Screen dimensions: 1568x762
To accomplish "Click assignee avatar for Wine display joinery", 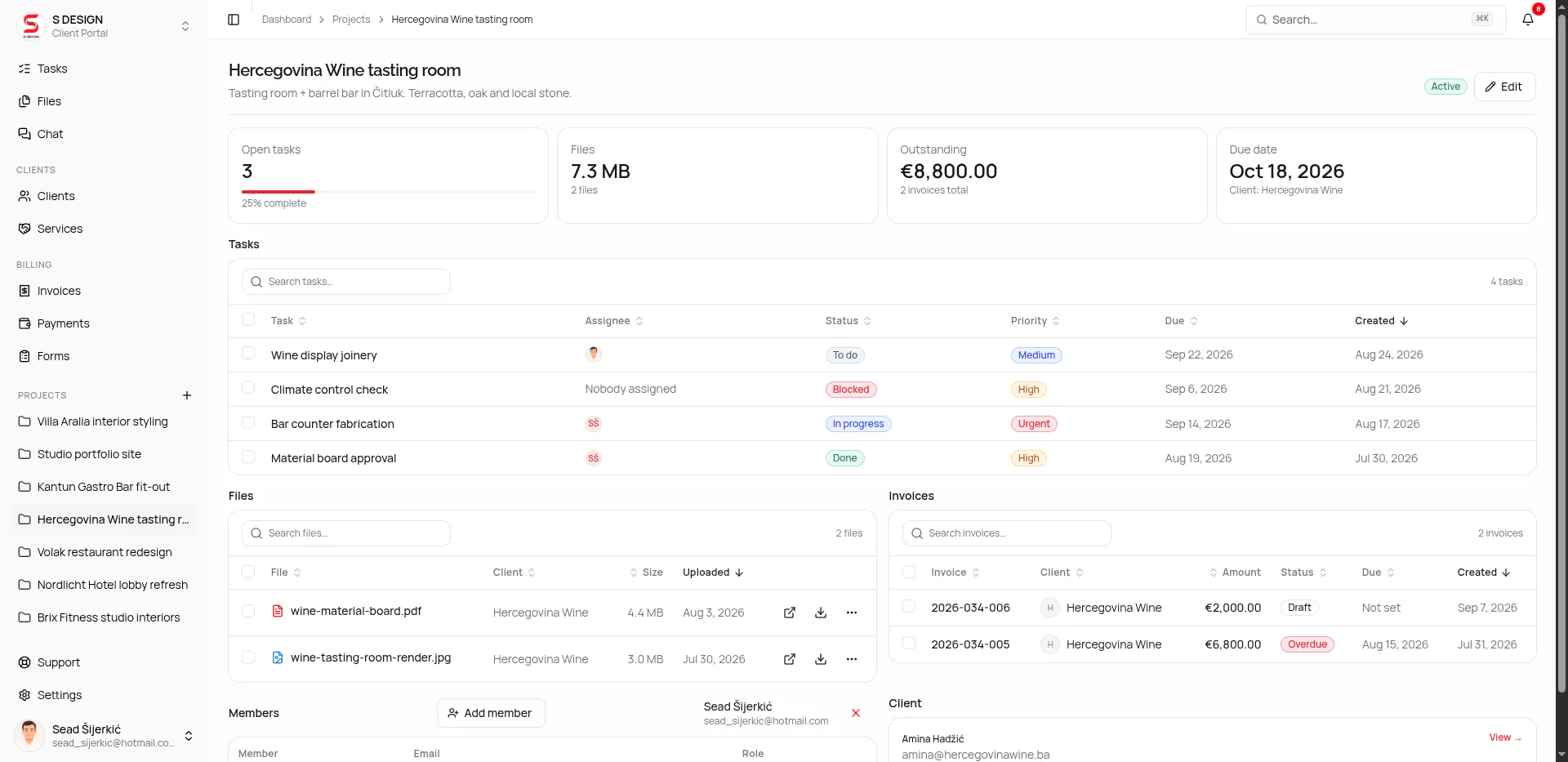I will point(594,354).
